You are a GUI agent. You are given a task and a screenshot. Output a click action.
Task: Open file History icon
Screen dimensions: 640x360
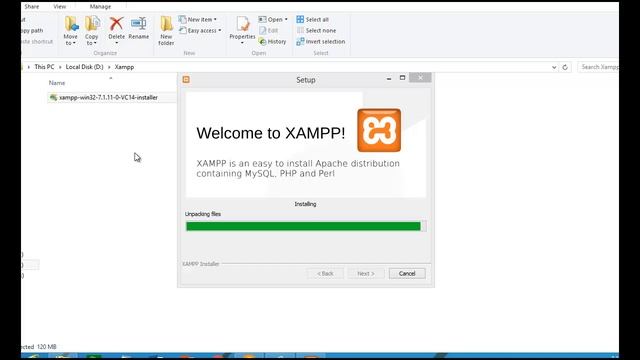pyautogui.click(x=262, y=42)
